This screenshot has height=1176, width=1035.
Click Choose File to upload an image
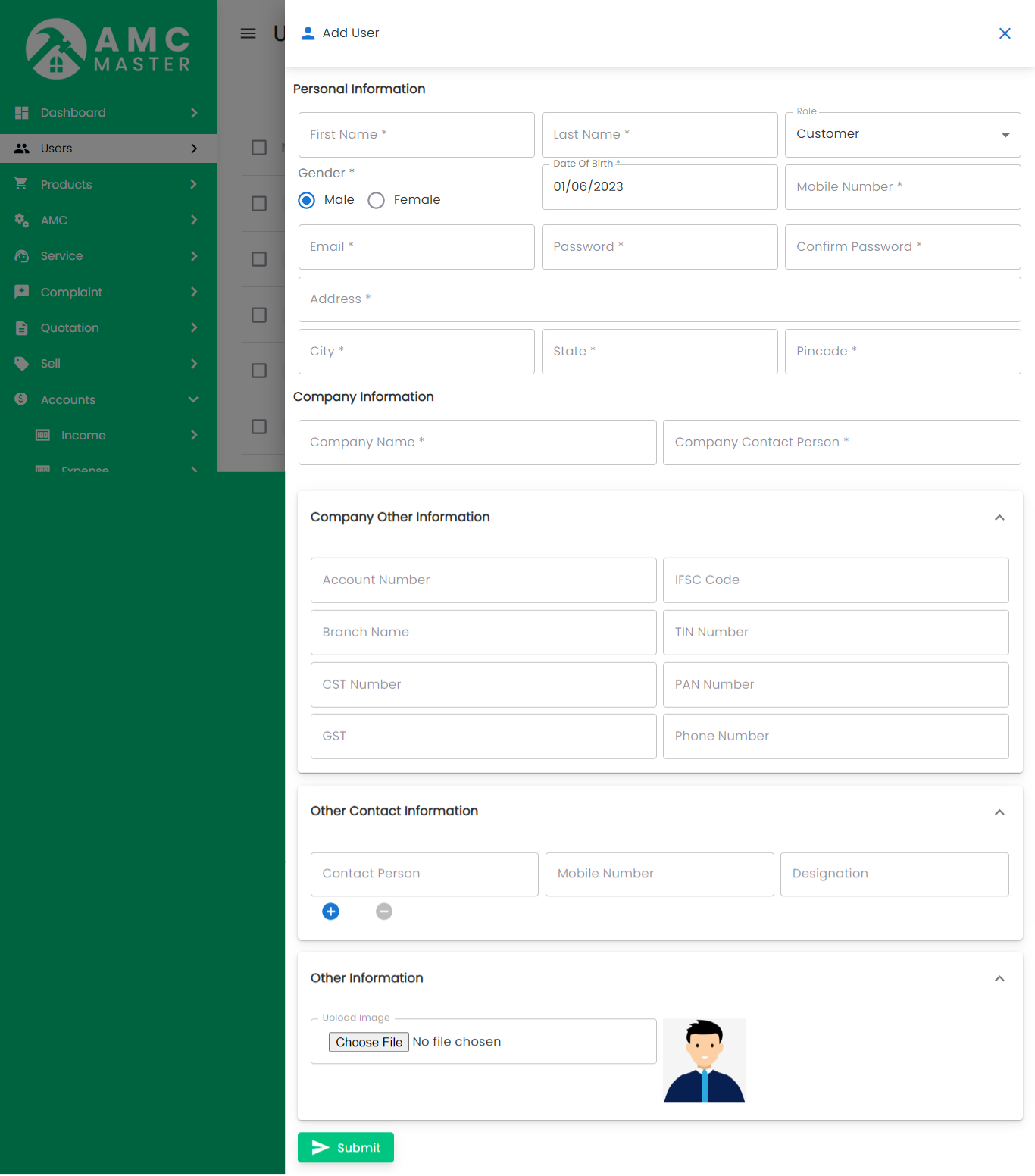[368, 1042]
